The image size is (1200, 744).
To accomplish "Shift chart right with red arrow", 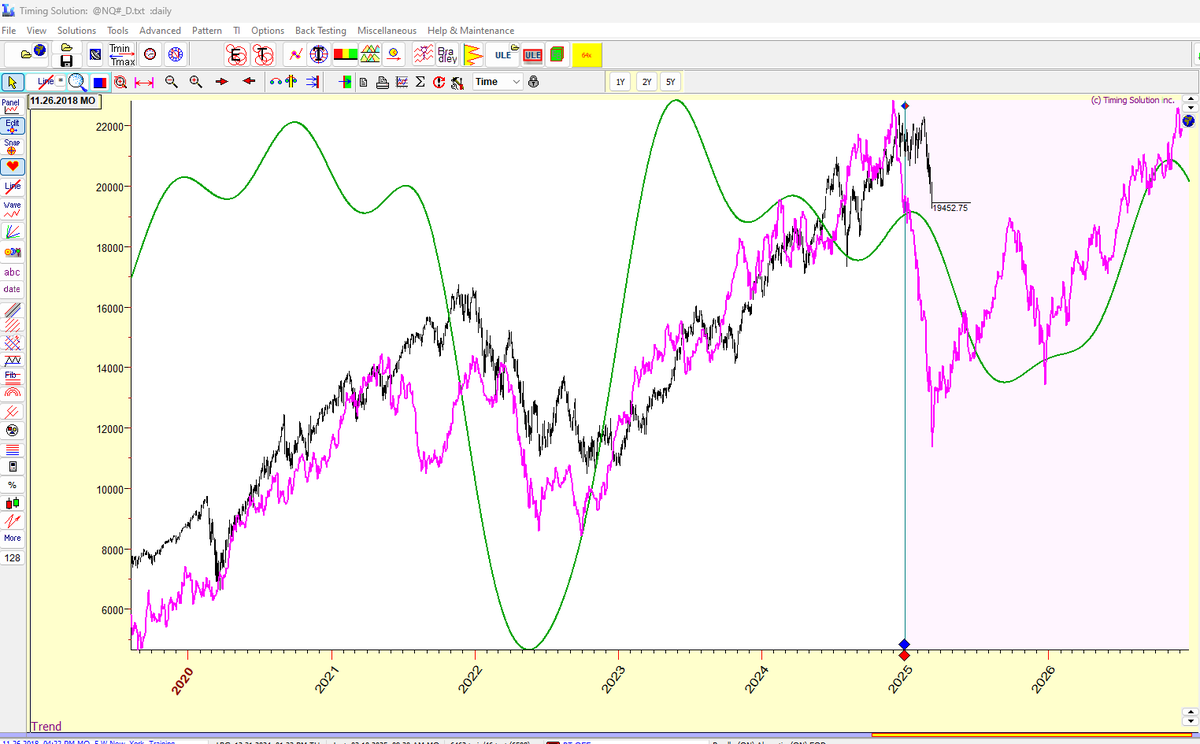I will (222, 82).
